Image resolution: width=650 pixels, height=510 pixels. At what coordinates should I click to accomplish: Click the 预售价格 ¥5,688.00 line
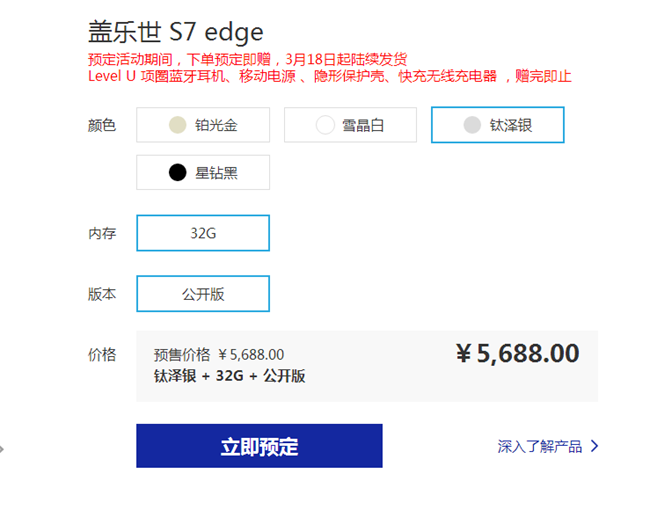219,354
